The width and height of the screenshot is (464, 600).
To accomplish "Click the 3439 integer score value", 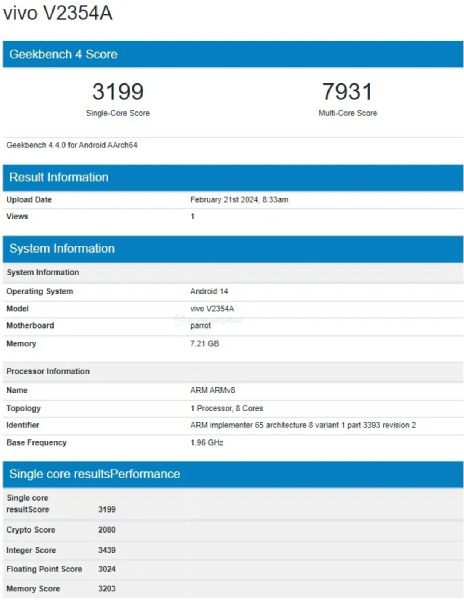I will click(x=107, y=550).
